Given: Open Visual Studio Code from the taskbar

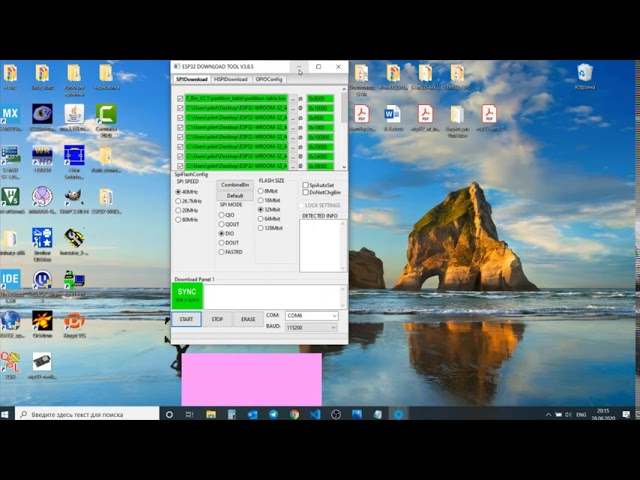Looking at the screenshot, I should [315, 415].
